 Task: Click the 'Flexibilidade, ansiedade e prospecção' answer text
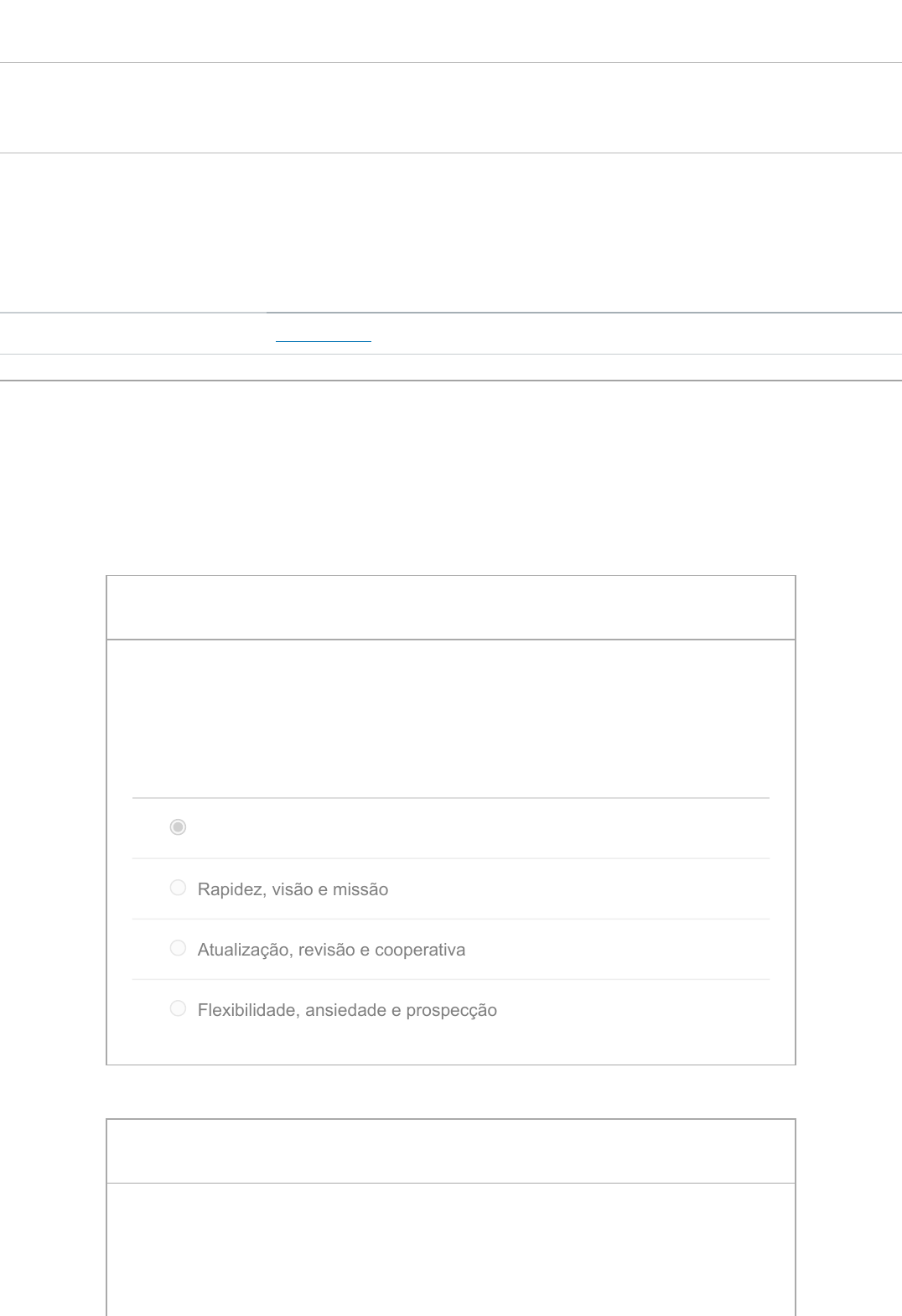coord(347,1010)
